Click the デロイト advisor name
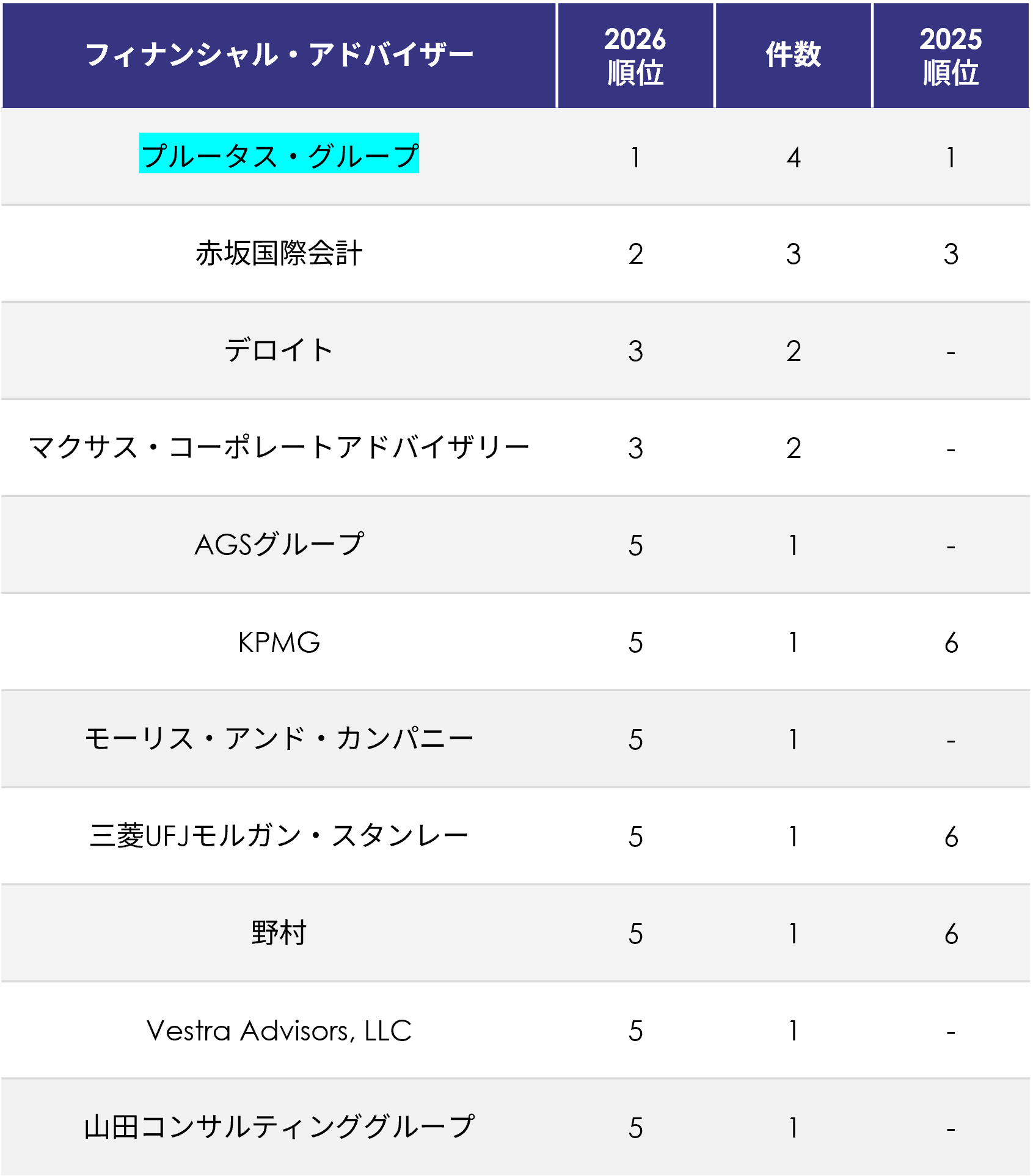The height and width of the screenshot is (1176, 1033). [x=279, y=350]
